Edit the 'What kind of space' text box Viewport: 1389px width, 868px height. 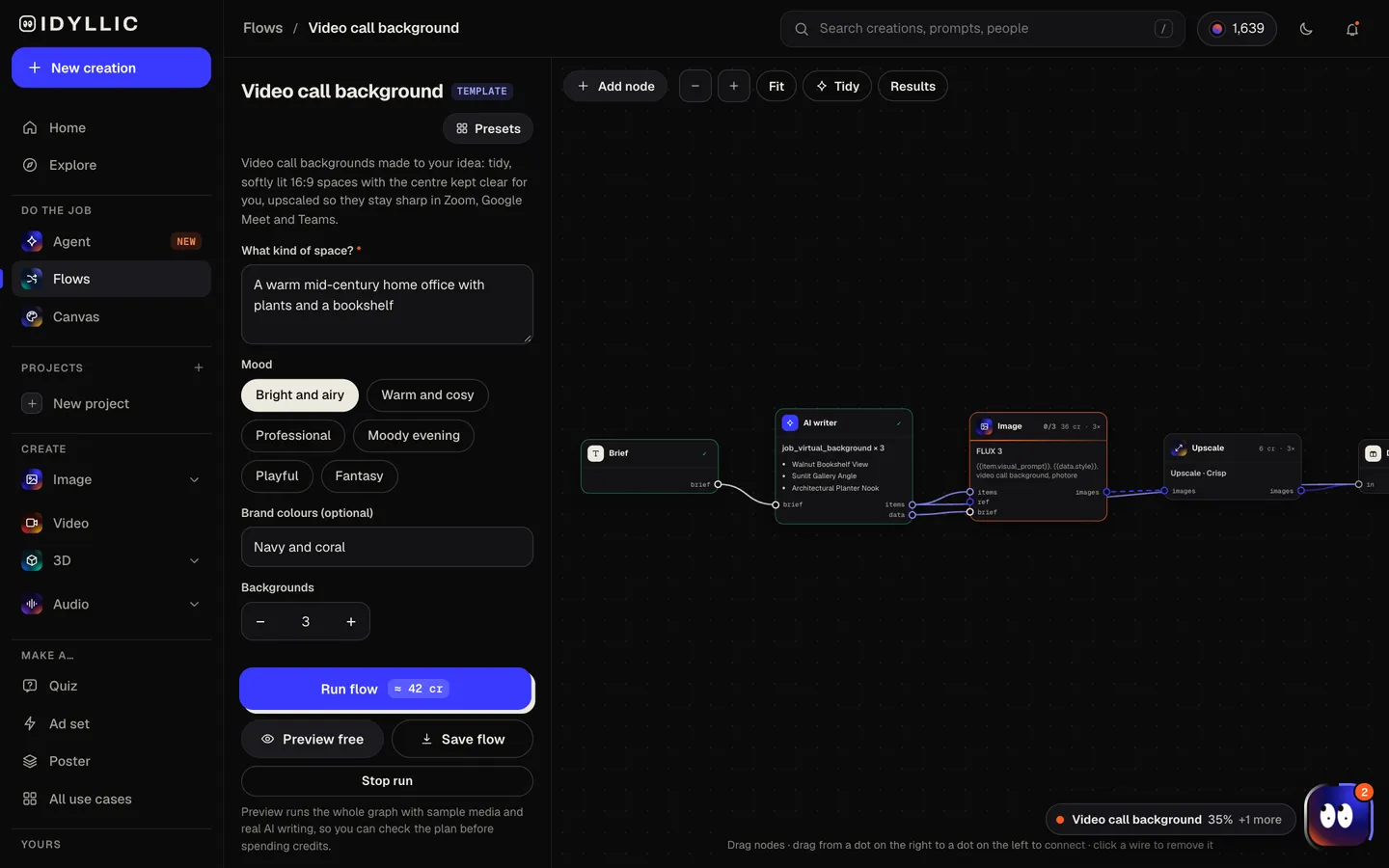click(x=387, y=304)
